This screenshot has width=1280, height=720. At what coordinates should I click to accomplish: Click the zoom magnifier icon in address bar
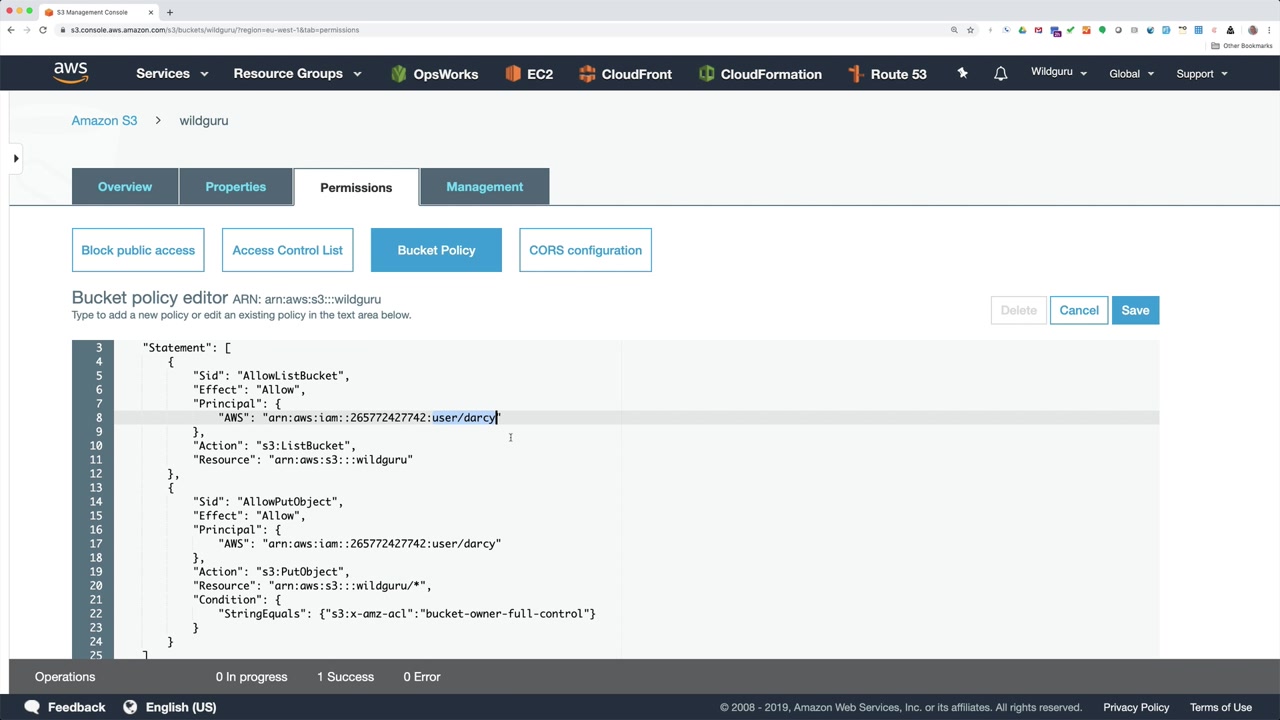point(954,30)
